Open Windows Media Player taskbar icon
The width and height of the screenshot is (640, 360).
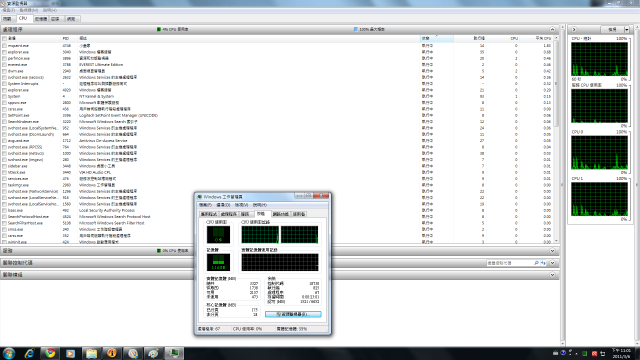click(x=71, y=353)
